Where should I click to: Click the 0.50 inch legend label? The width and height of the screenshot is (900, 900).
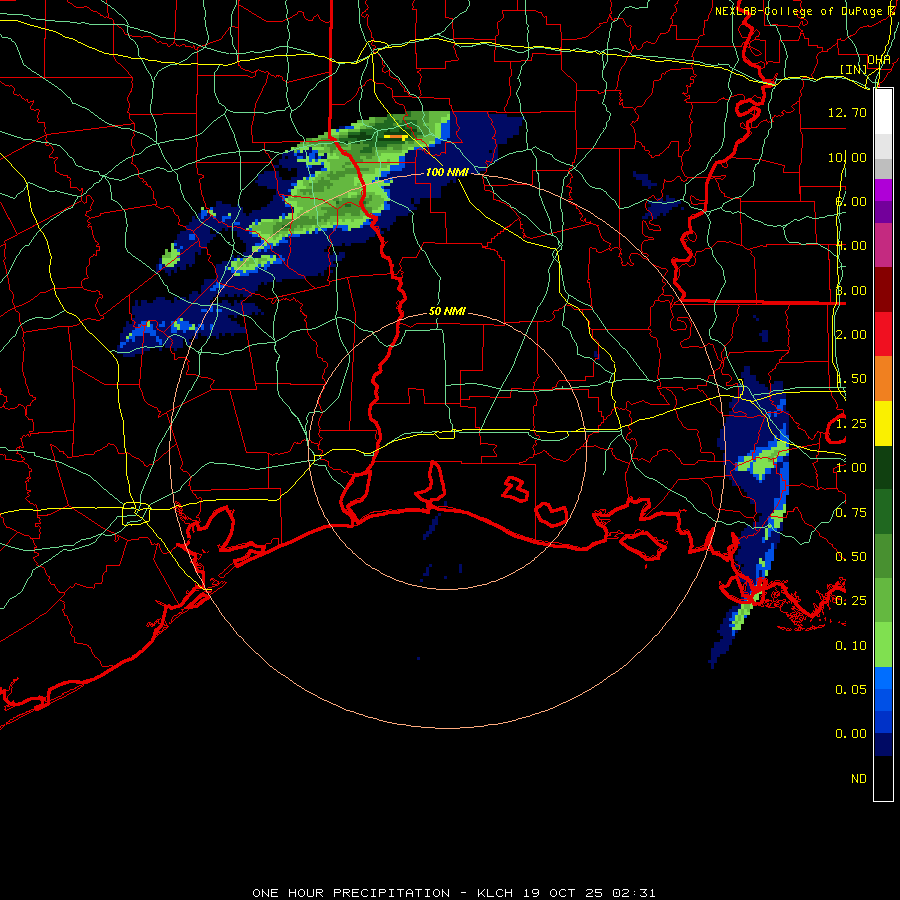[851, 557]
